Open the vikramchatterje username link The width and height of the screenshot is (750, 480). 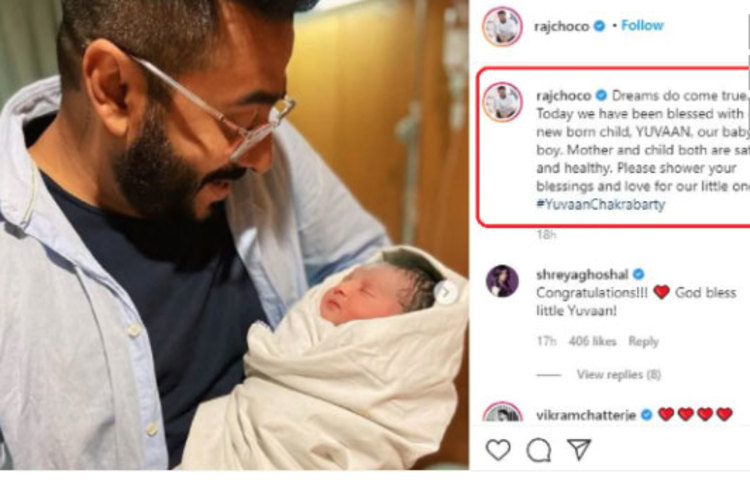[586, 415]
